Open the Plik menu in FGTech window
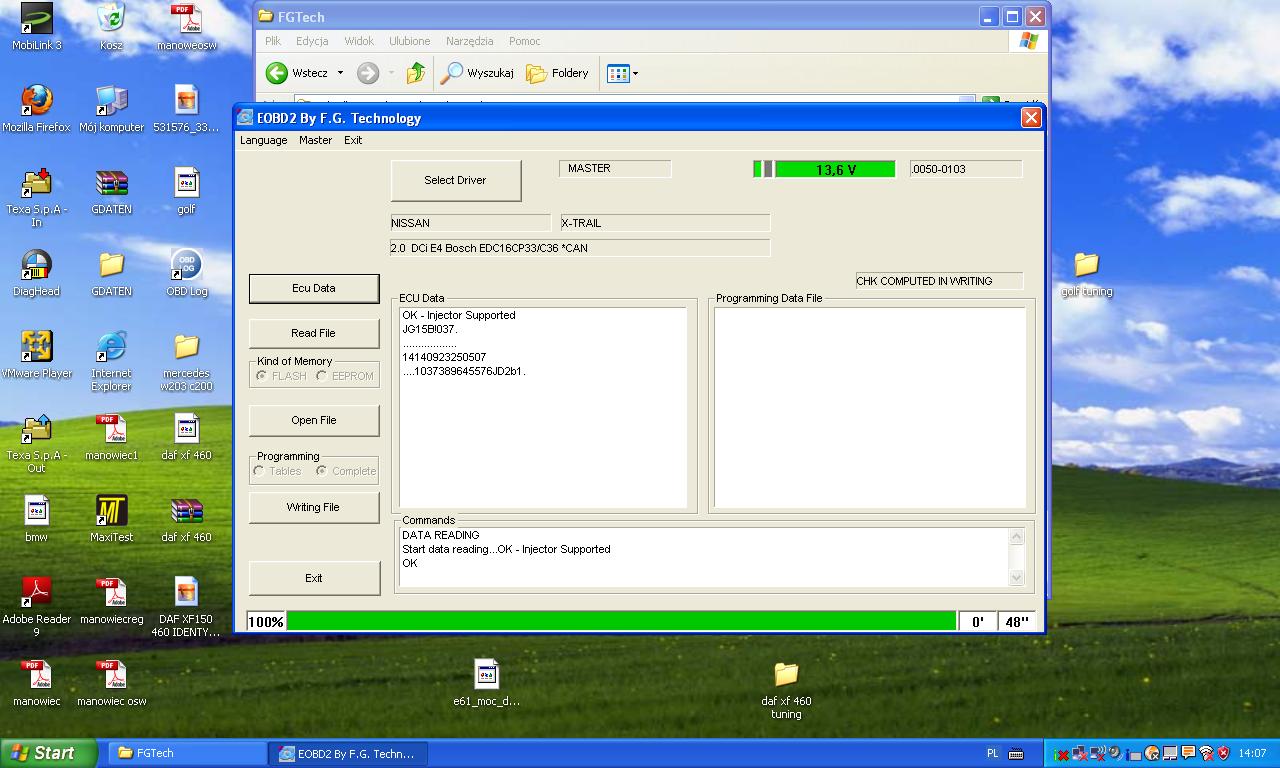Viewport: 1280px width, 768px height. (x=273, y=41)
